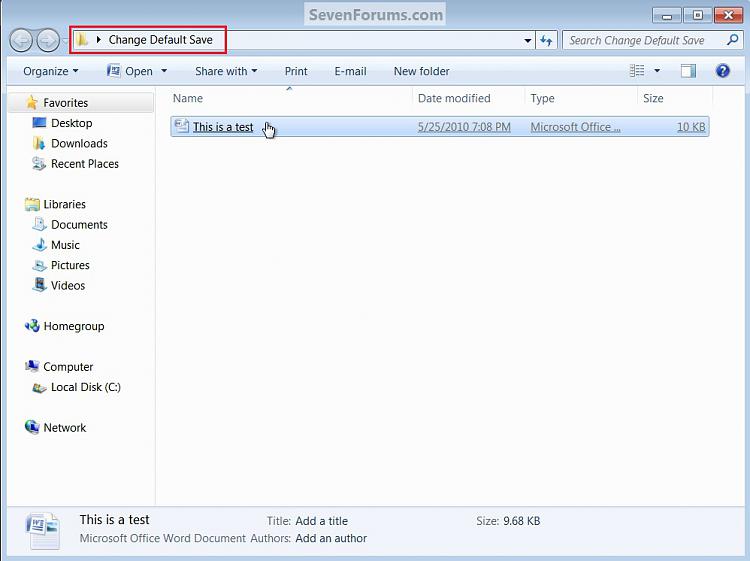Select the Pictures library
This screenshot has height=561, width=750.
(70, 265)
